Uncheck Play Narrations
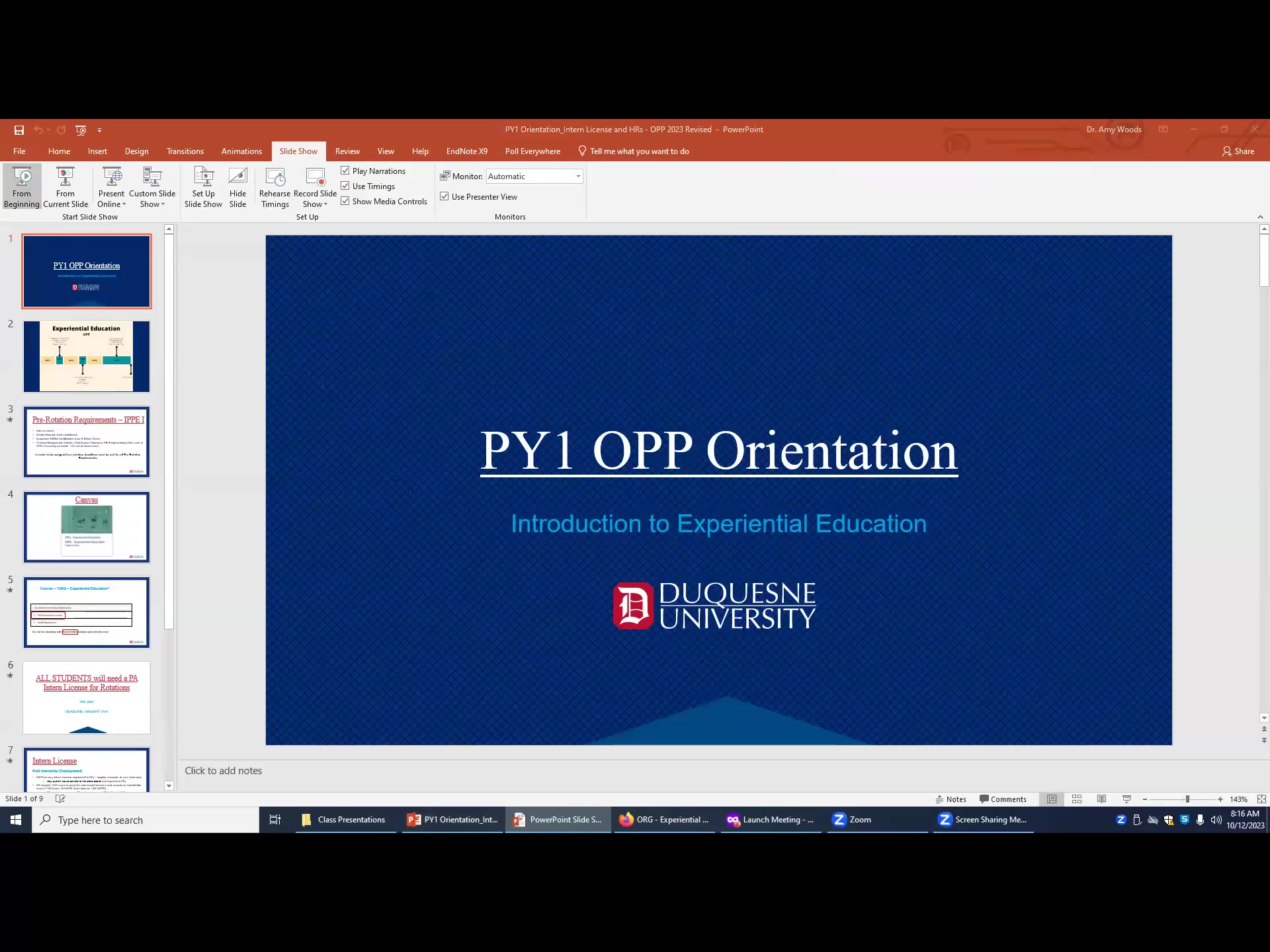This screenshot has height=952, width=1270. pos(345,170)
